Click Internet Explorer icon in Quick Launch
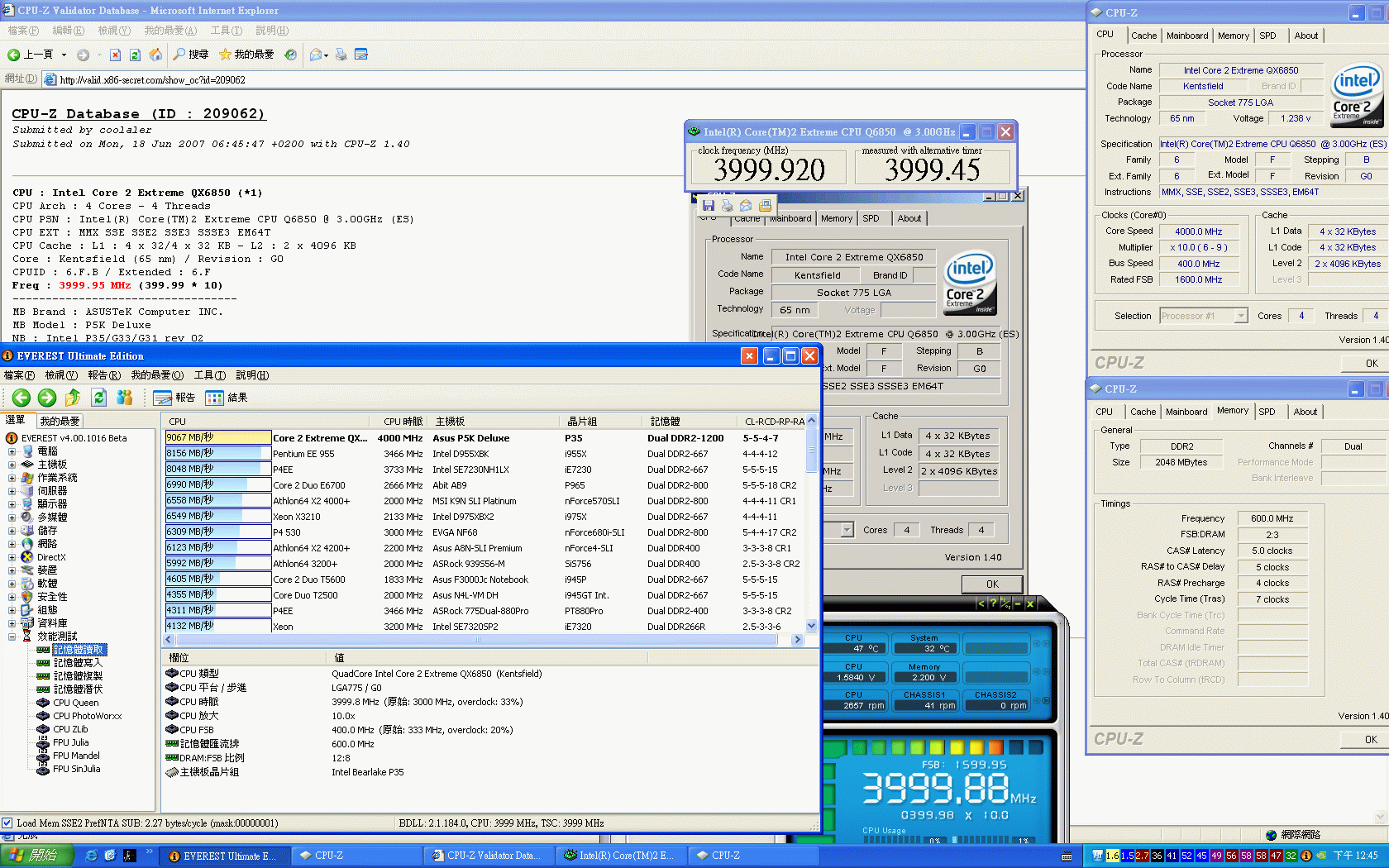 click(91, 856)
